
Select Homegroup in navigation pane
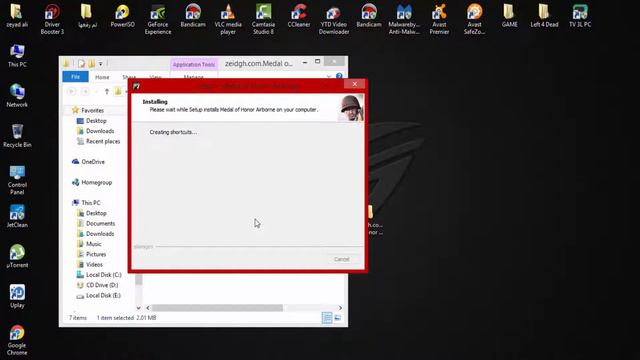click(92, 182)
